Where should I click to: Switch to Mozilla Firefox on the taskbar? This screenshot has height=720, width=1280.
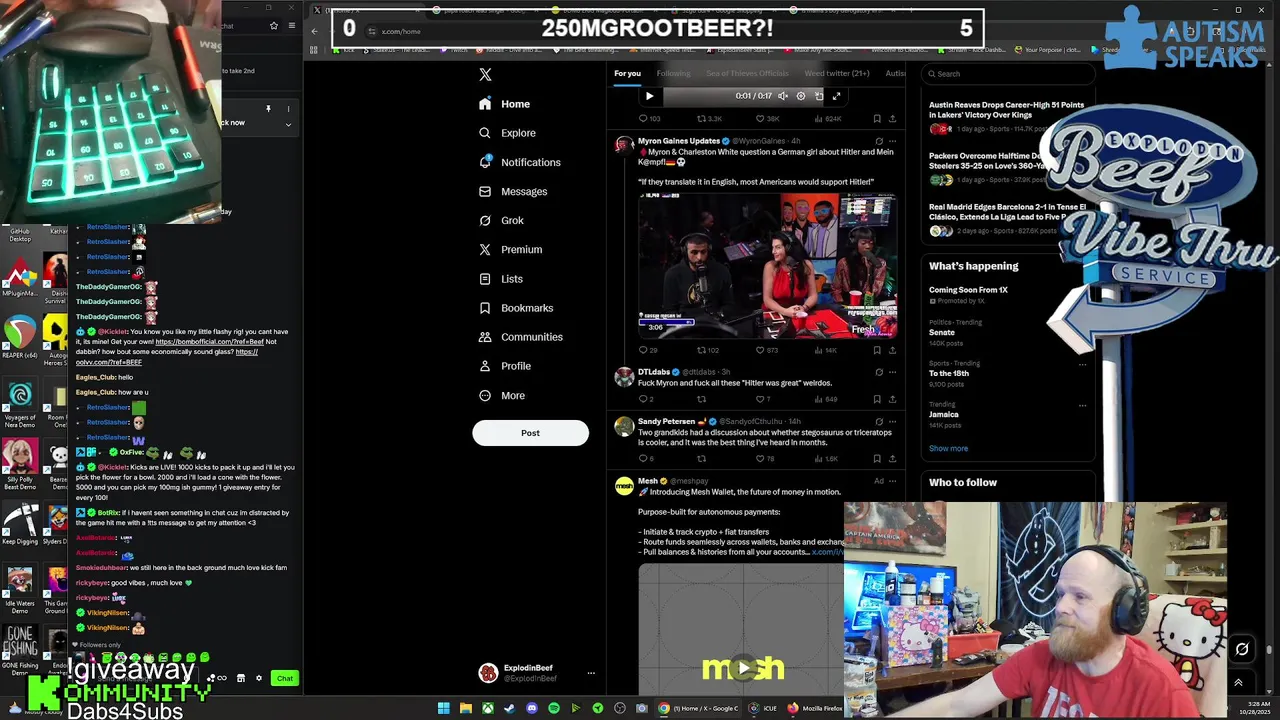(x=815, y=708)
